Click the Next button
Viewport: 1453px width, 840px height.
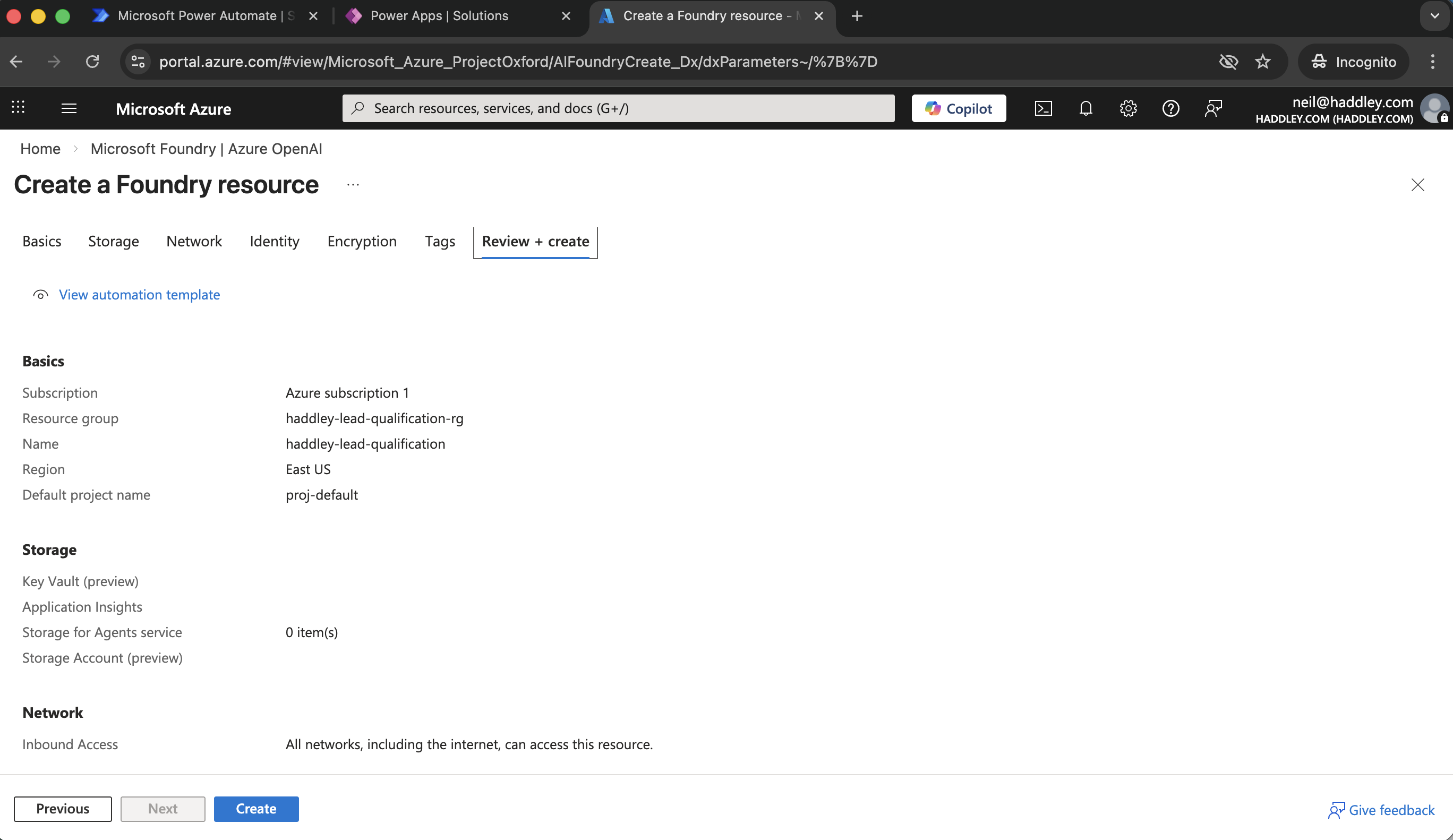163,809
